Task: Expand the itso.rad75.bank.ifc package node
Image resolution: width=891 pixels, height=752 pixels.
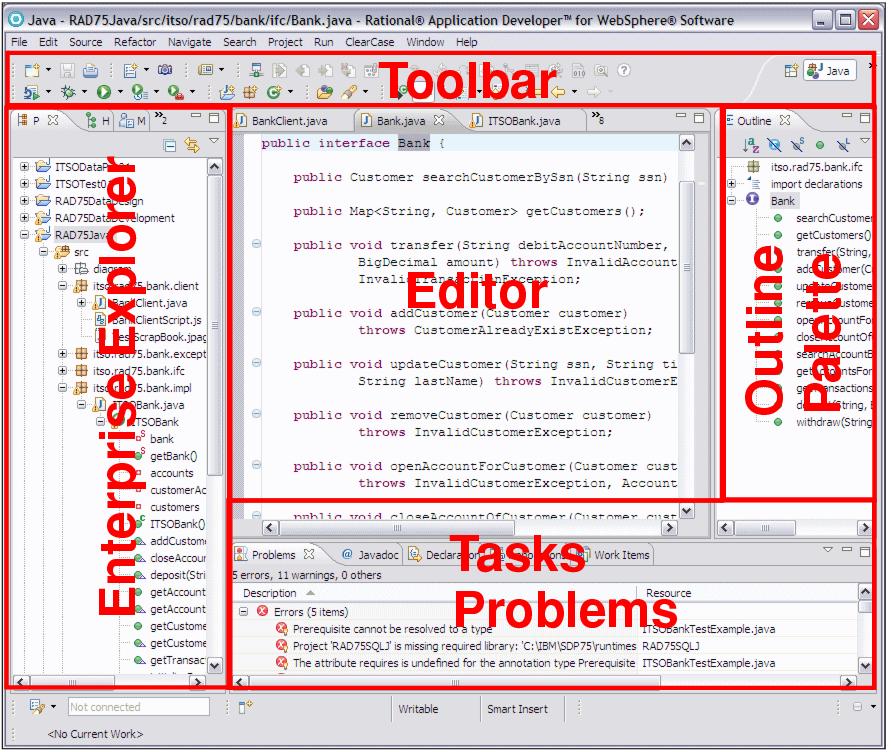Action: click(x=63, y=371)
